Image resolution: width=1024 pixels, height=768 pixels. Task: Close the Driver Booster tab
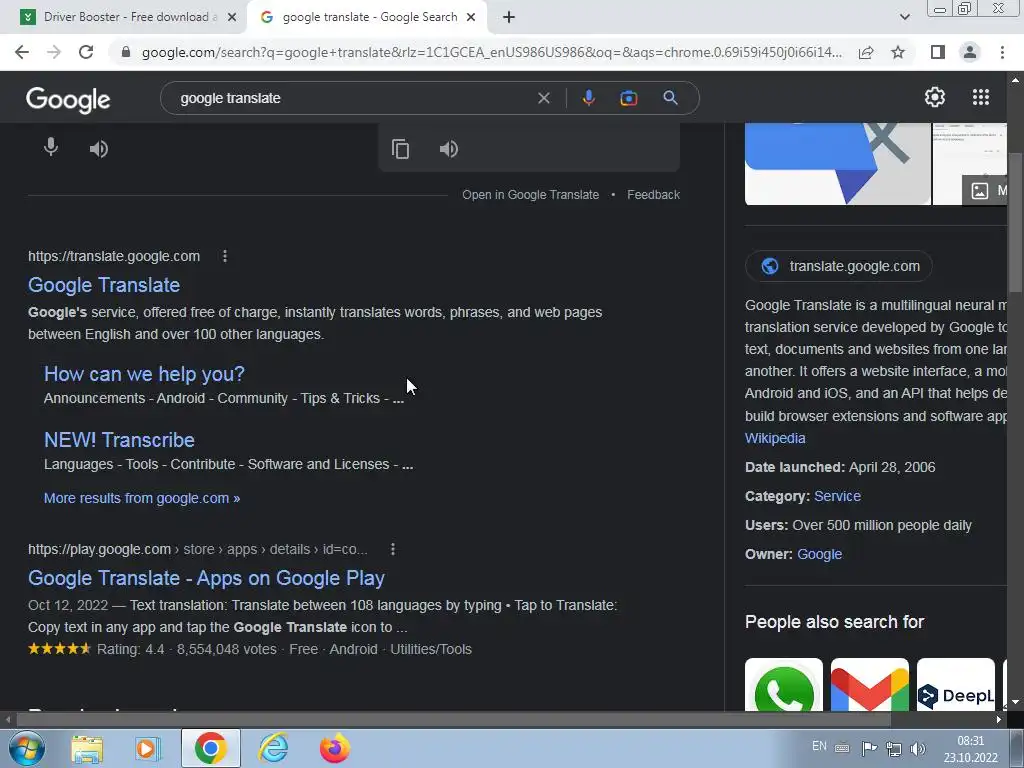click(232, 18)
